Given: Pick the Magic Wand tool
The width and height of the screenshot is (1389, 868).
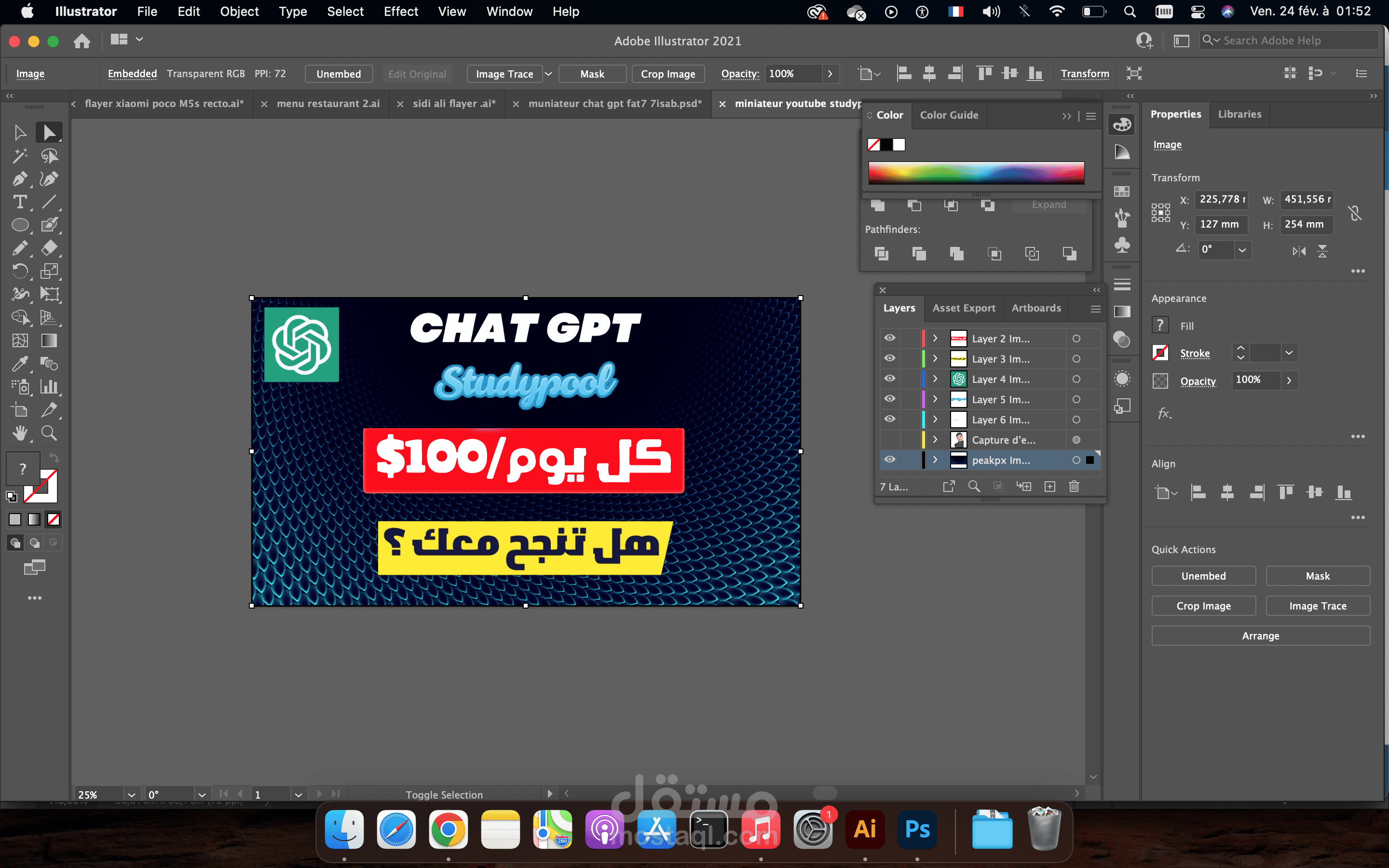Looking at the screenshot, I should (19, 156).
